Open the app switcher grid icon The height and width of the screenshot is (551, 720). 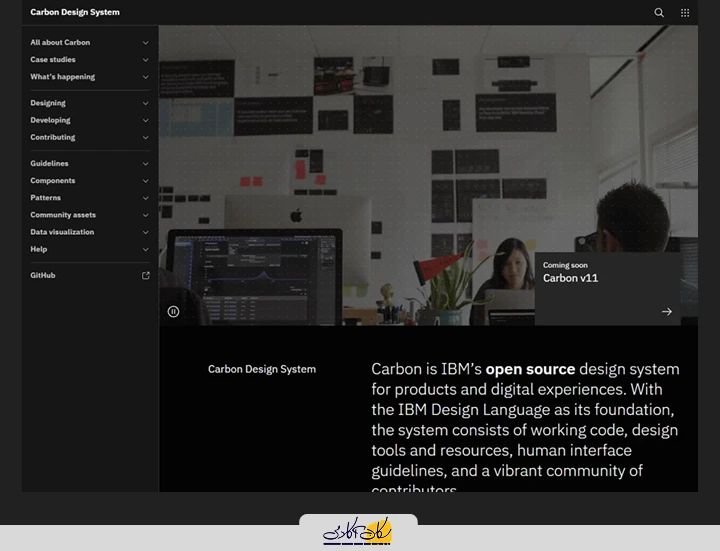[685, 13]
